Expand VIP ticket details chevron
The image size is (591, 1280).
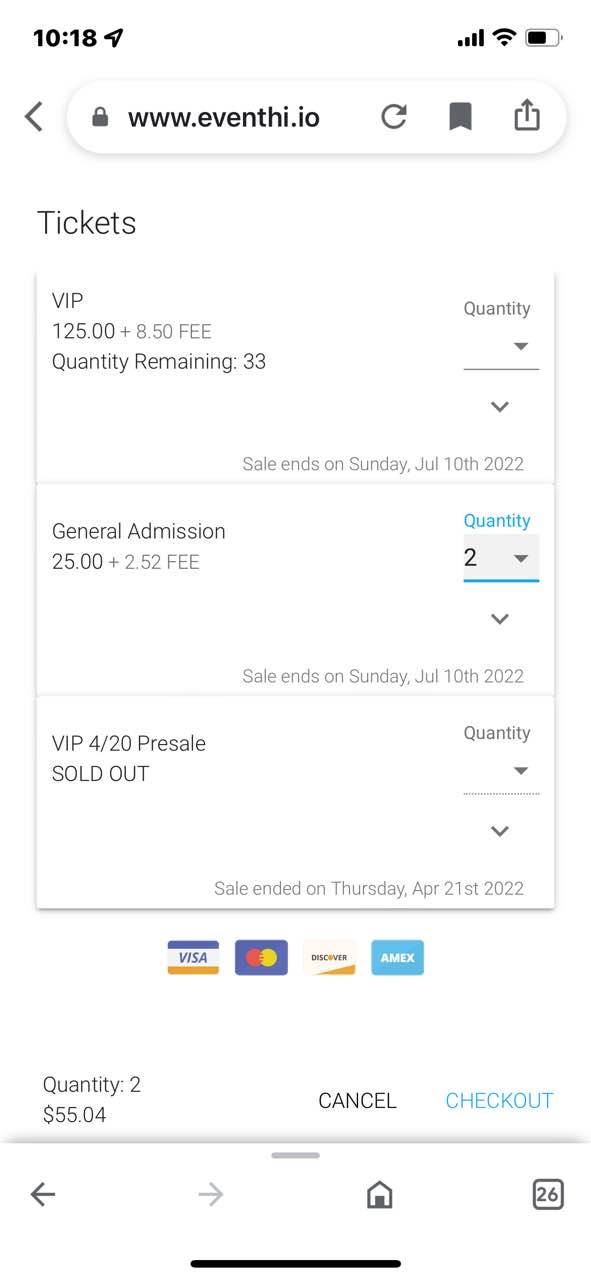500,407
